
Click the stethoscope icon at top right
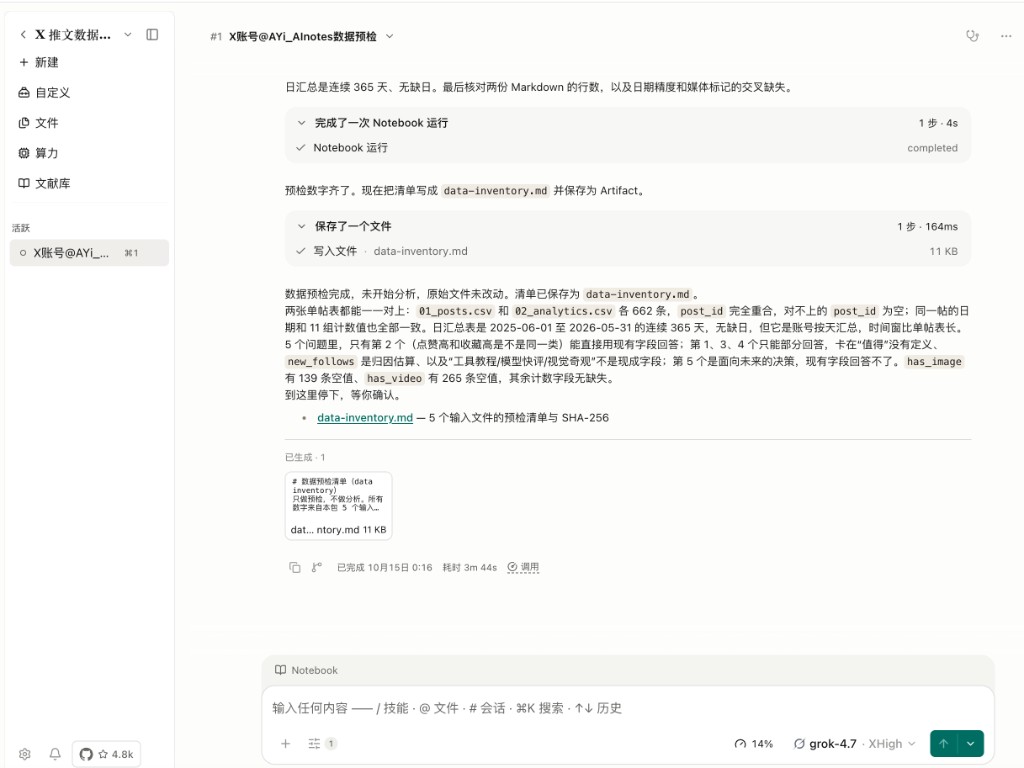coord(972,36)
